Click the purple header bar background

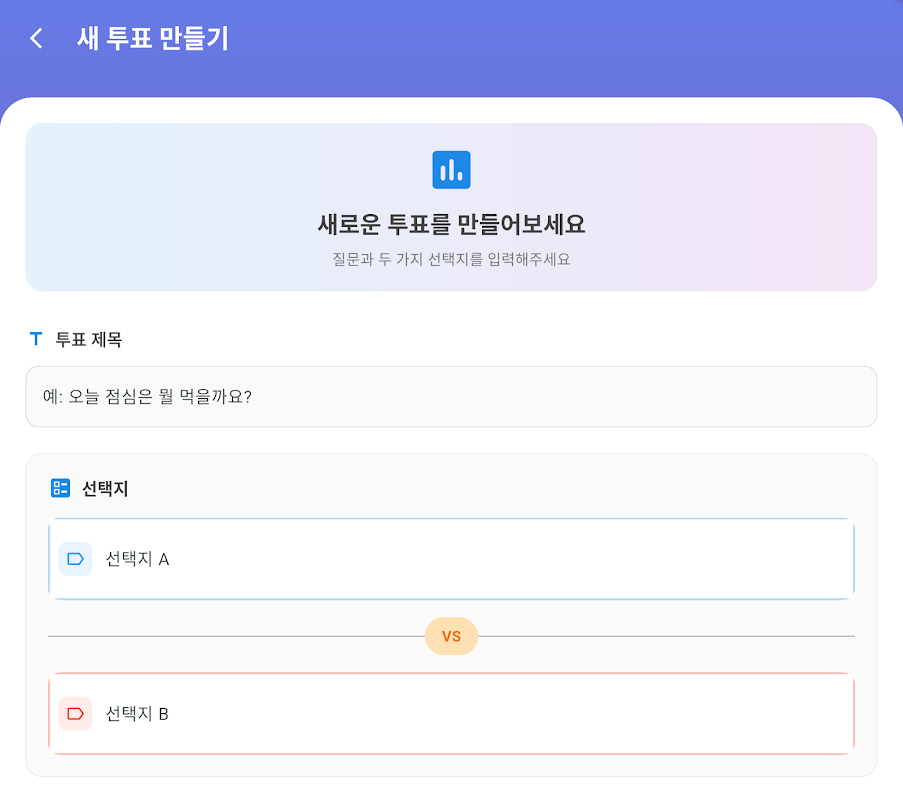600,45
